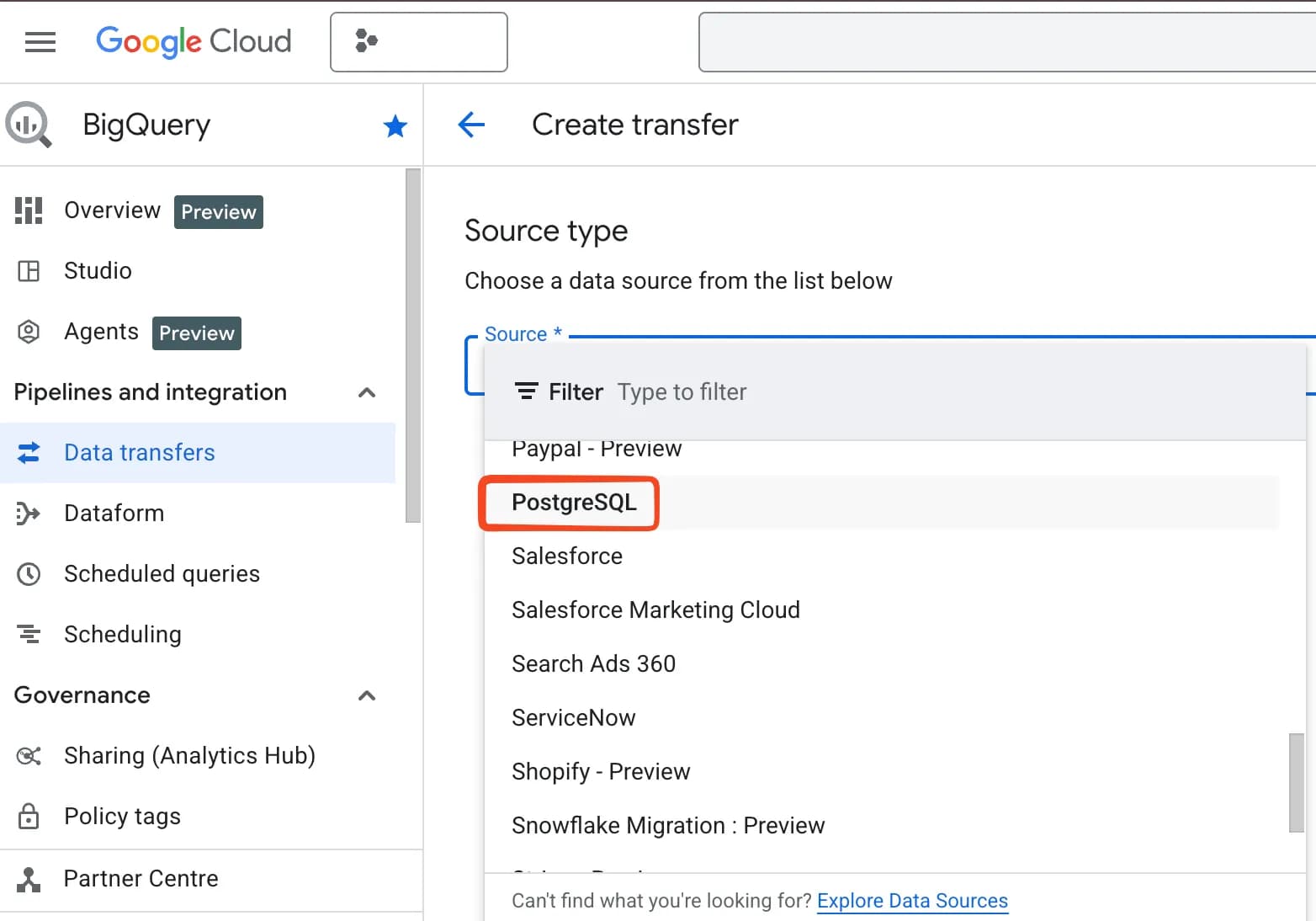The height and width of the screenshot is (921, 1316).
Task: Open the project selector dropdown
Action: pyautogui.click(x=418, y=42)
